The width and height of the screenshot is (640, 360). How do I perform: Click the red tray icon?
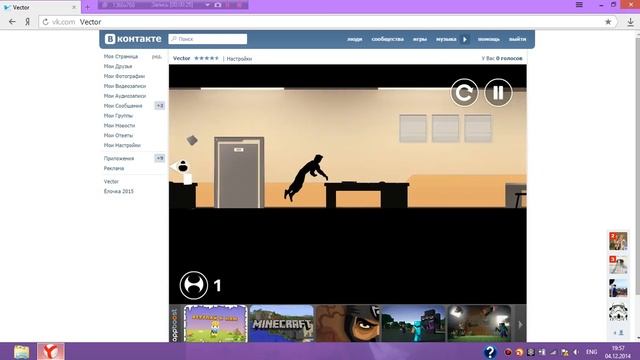pos(508,352)
